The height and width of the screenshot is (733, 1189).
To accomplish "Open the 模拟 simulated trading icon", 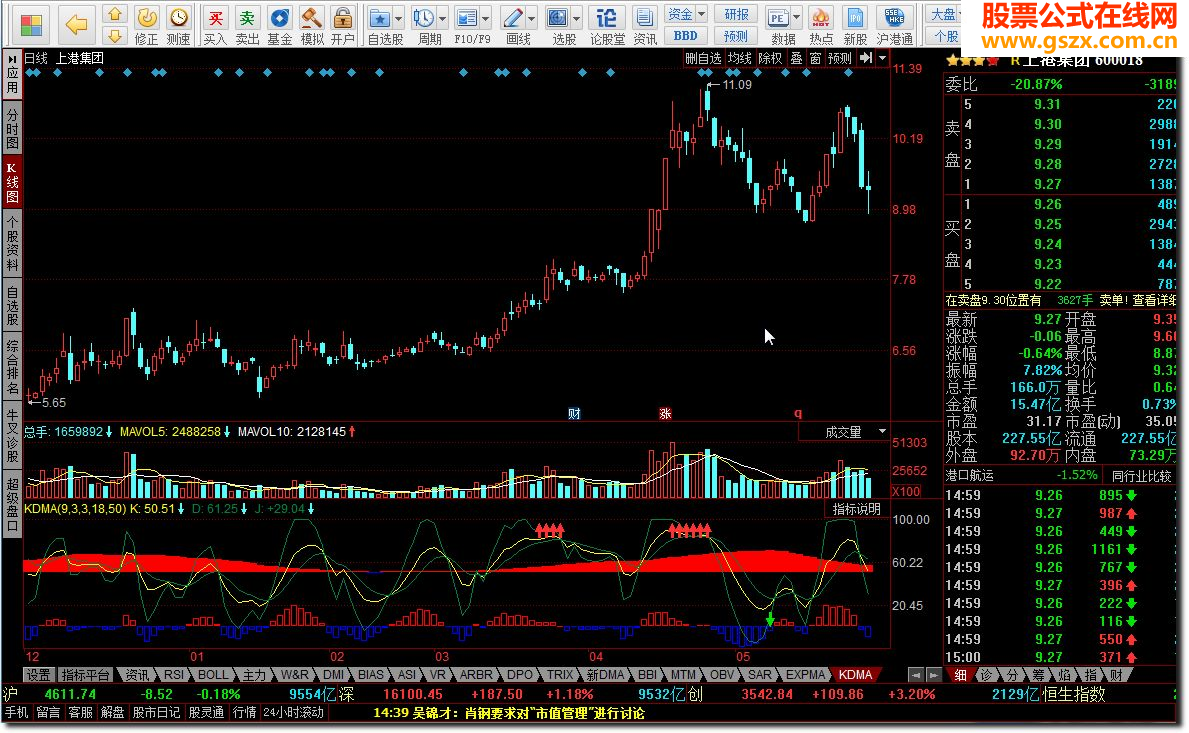I will 312,24.
